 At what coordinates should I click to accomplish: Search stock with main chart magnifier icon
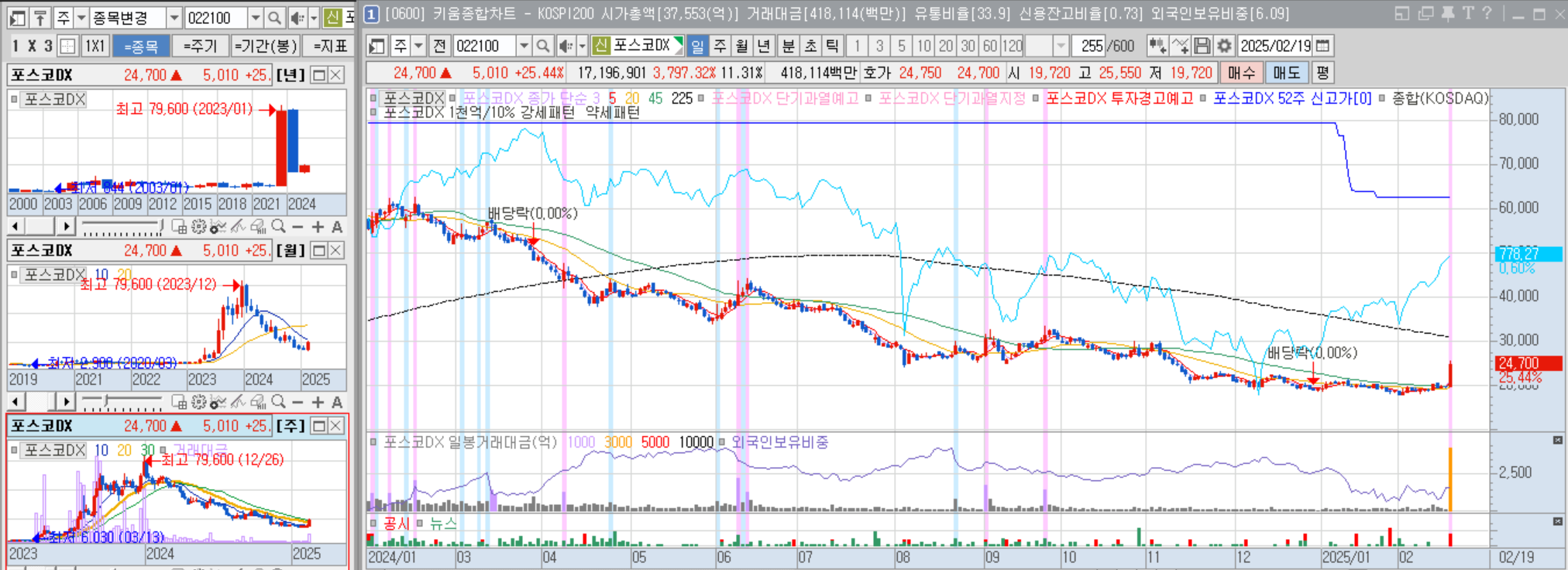pos(543,46)
